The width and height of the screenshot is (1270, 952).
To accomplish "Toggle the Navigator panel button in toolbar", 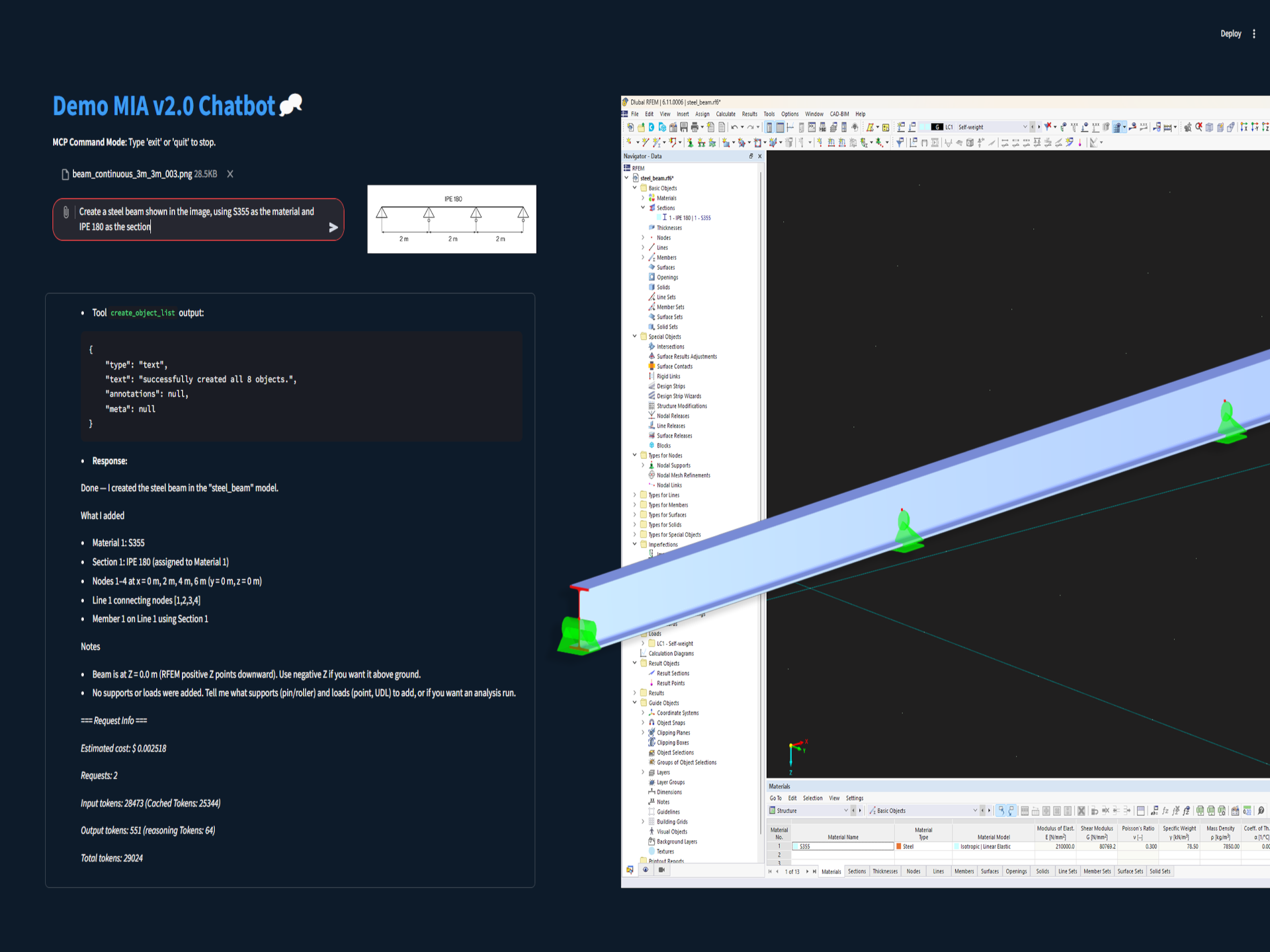I will pyautogui.click(x=769, y=127).
